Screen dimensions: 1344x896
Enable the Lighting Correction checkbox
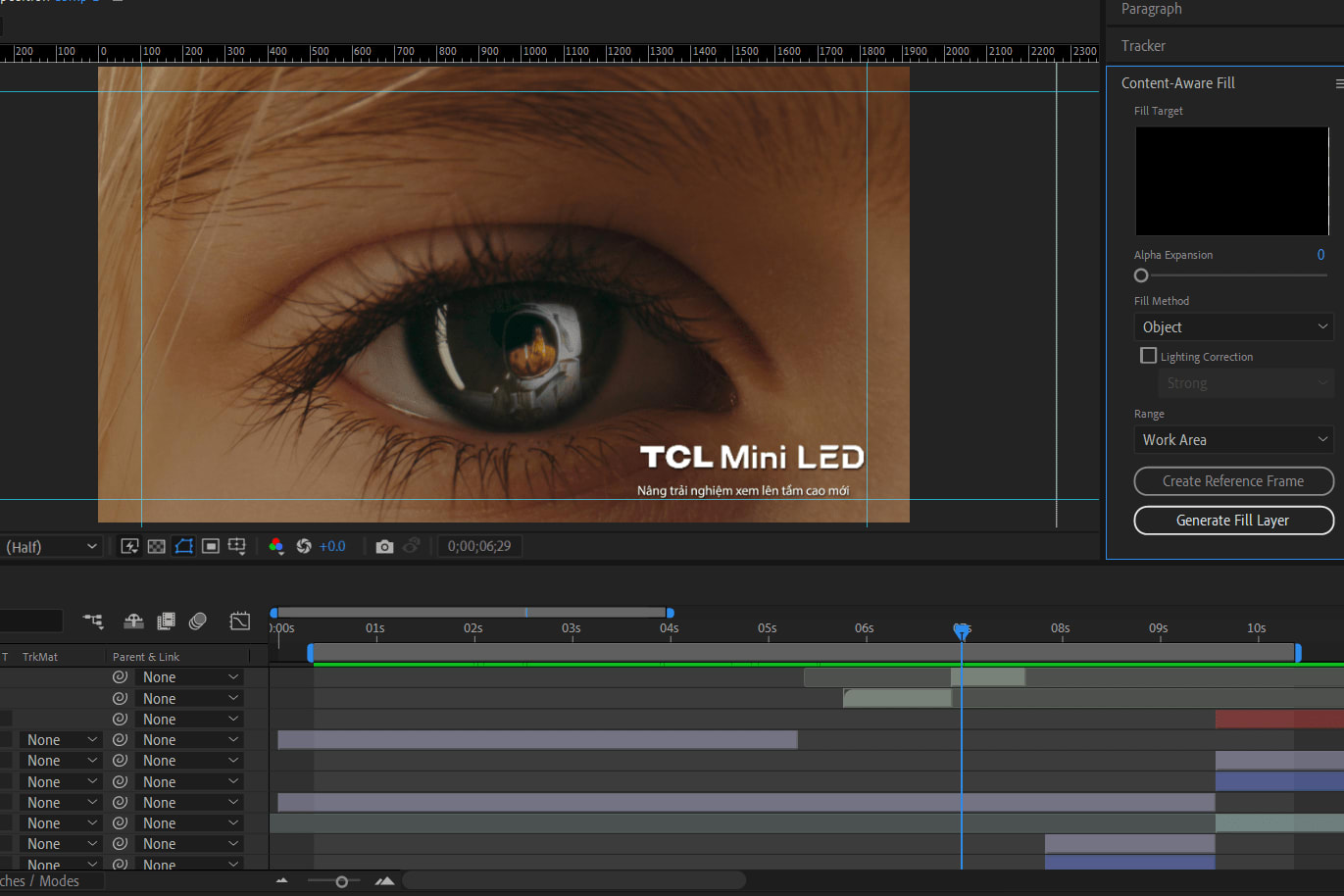(x=1148, y=356)
